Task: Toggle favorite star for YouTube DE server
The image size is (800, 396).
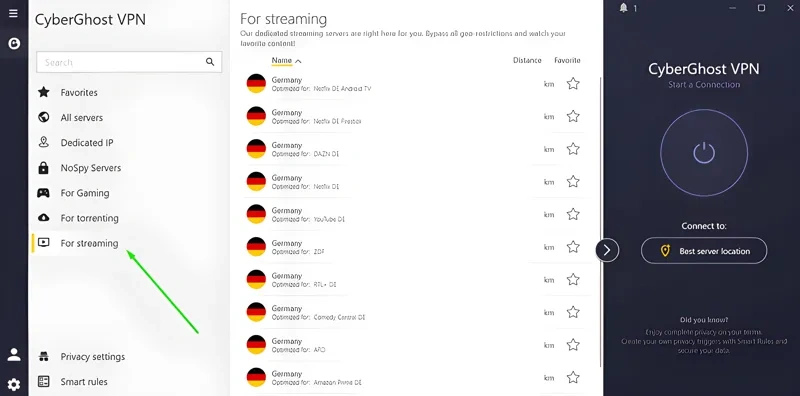Action: 573,214
